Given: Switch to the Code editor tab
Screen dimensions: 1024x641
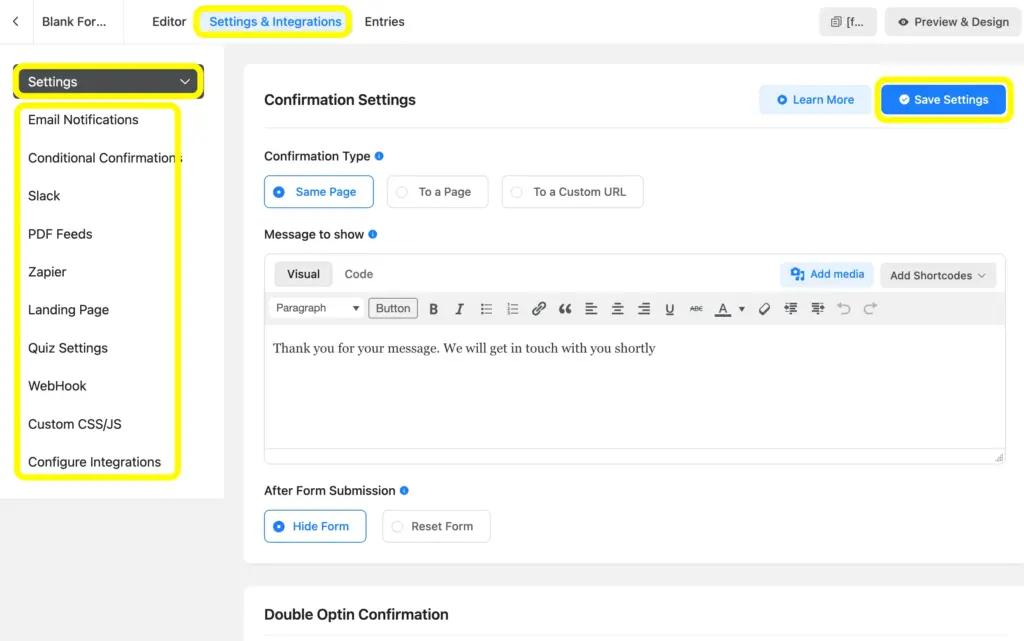Looking at the screenshot, I should coord(358,273).
